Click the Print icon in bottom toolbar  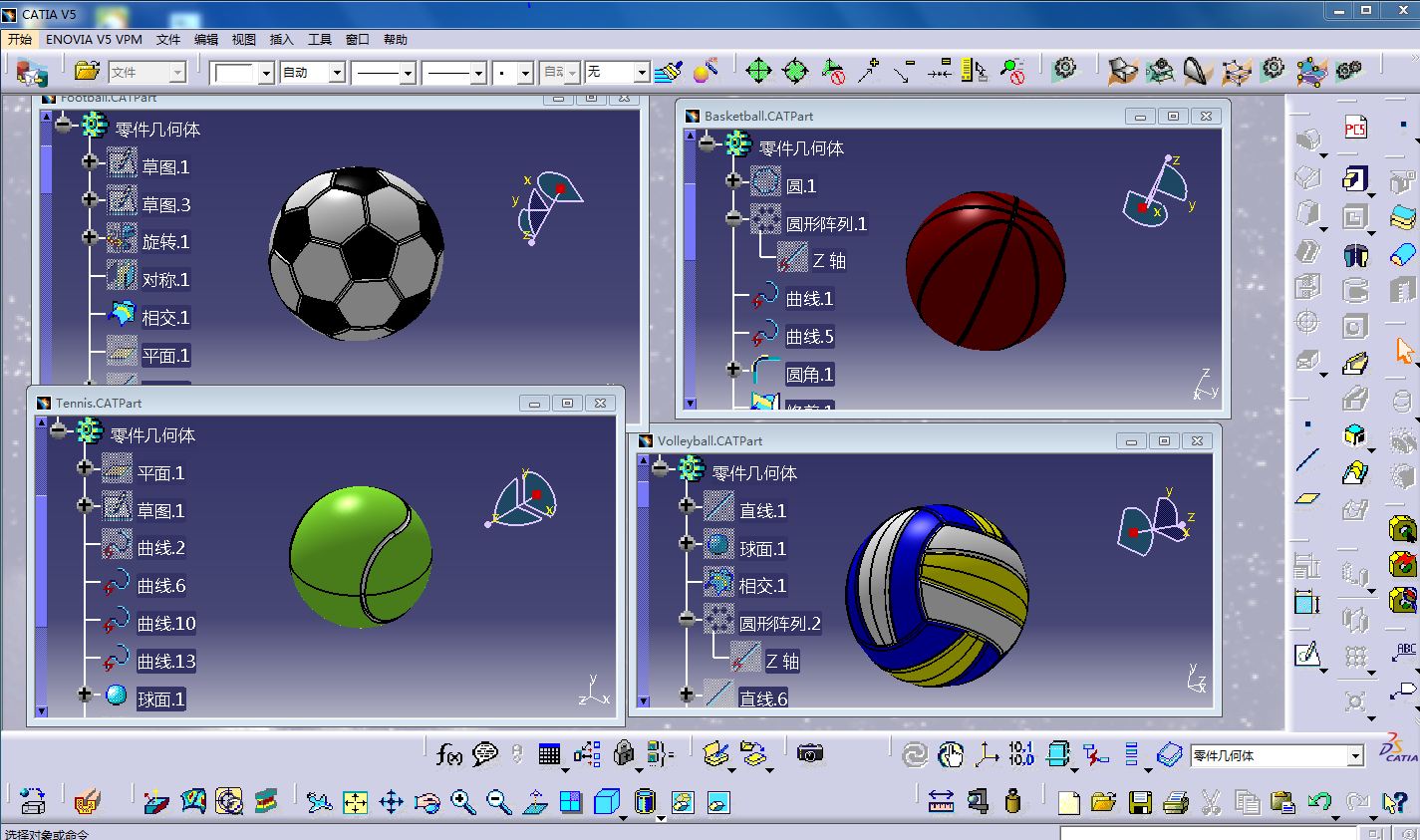click(1176, 801)
